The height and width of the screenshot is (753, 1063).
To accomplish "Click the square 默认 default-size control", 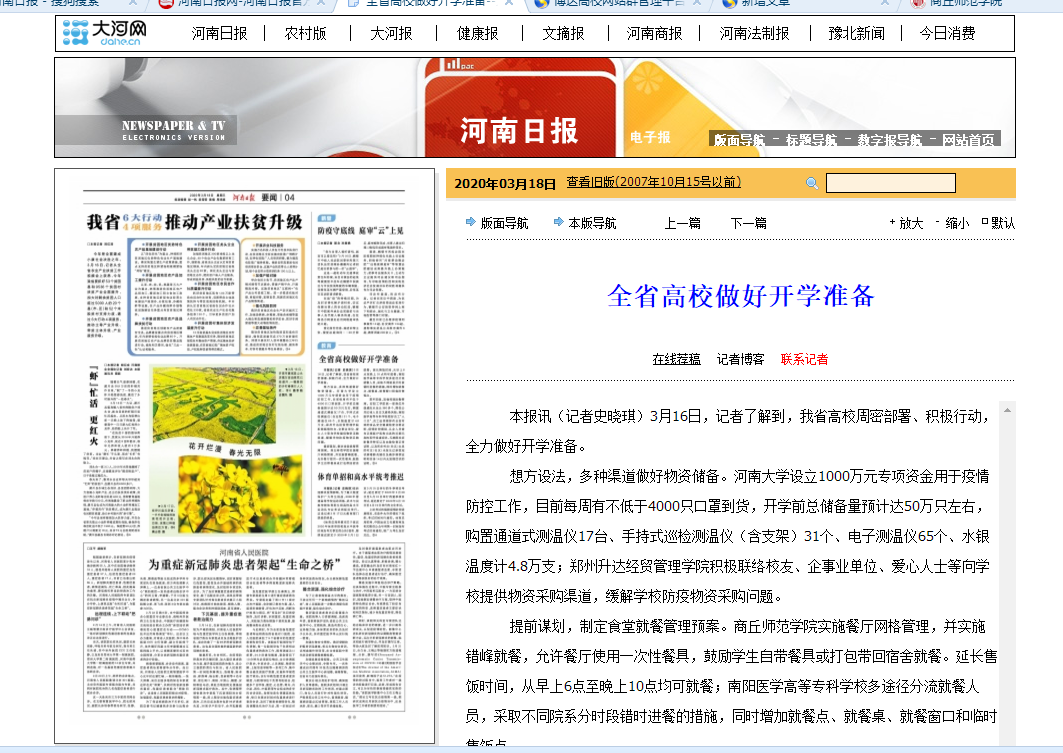I will pos(998,223).
